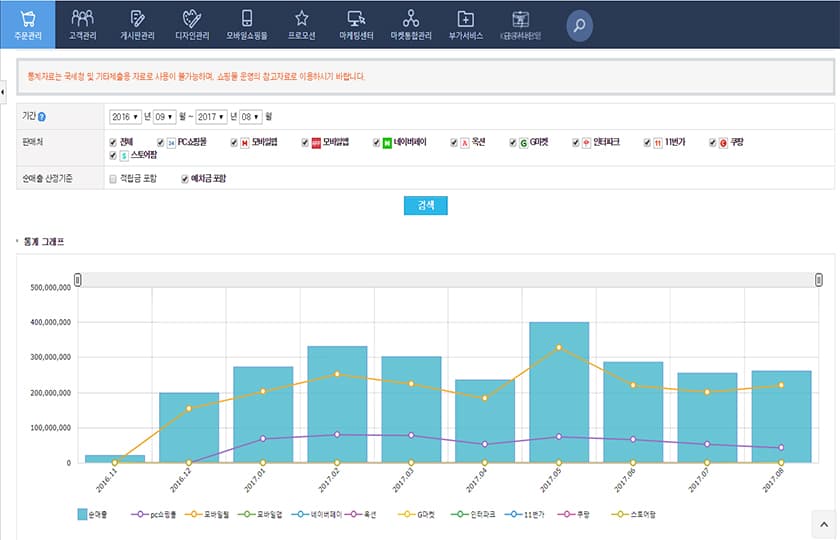Uncheck the 모바일앱 checkbox
840x540 pixels.
point(305,142)
